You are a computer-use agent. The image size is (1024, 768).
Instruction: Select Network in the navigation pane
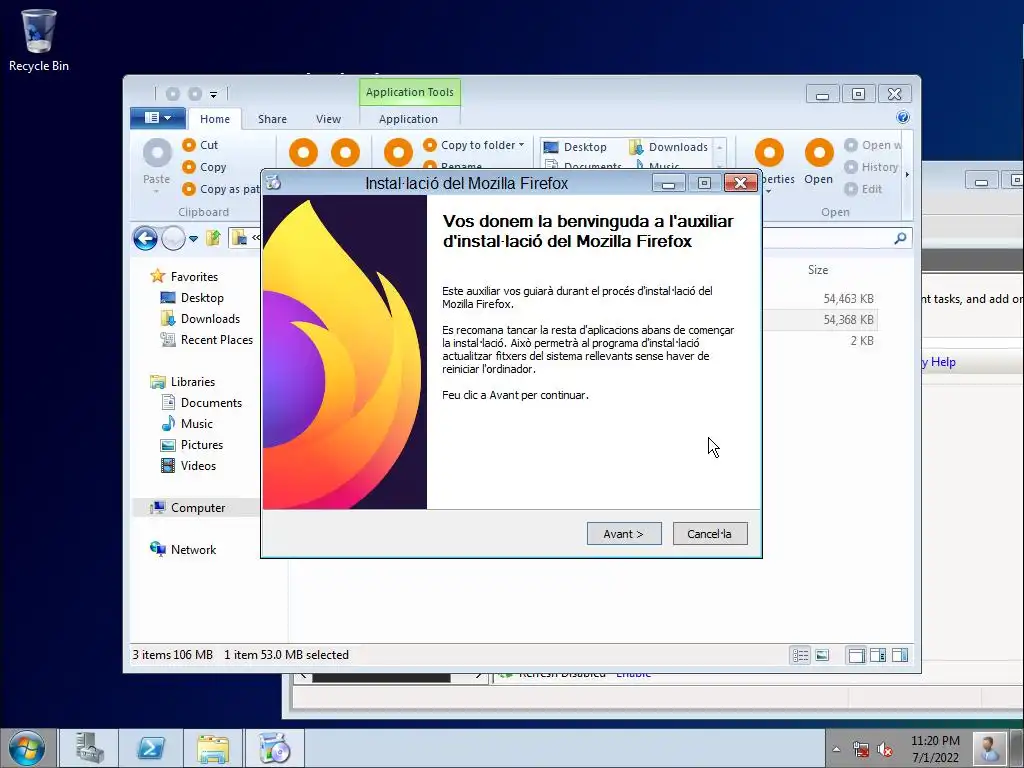[184, 550]
